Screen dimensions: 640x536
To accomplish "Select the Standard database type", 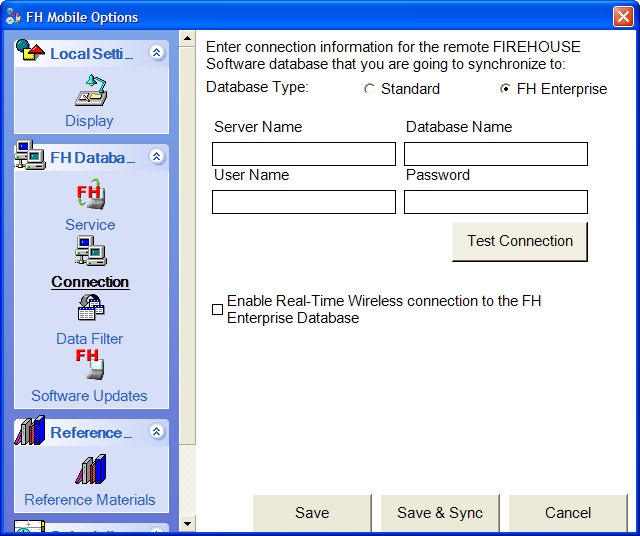I will [x=369, y=89].
